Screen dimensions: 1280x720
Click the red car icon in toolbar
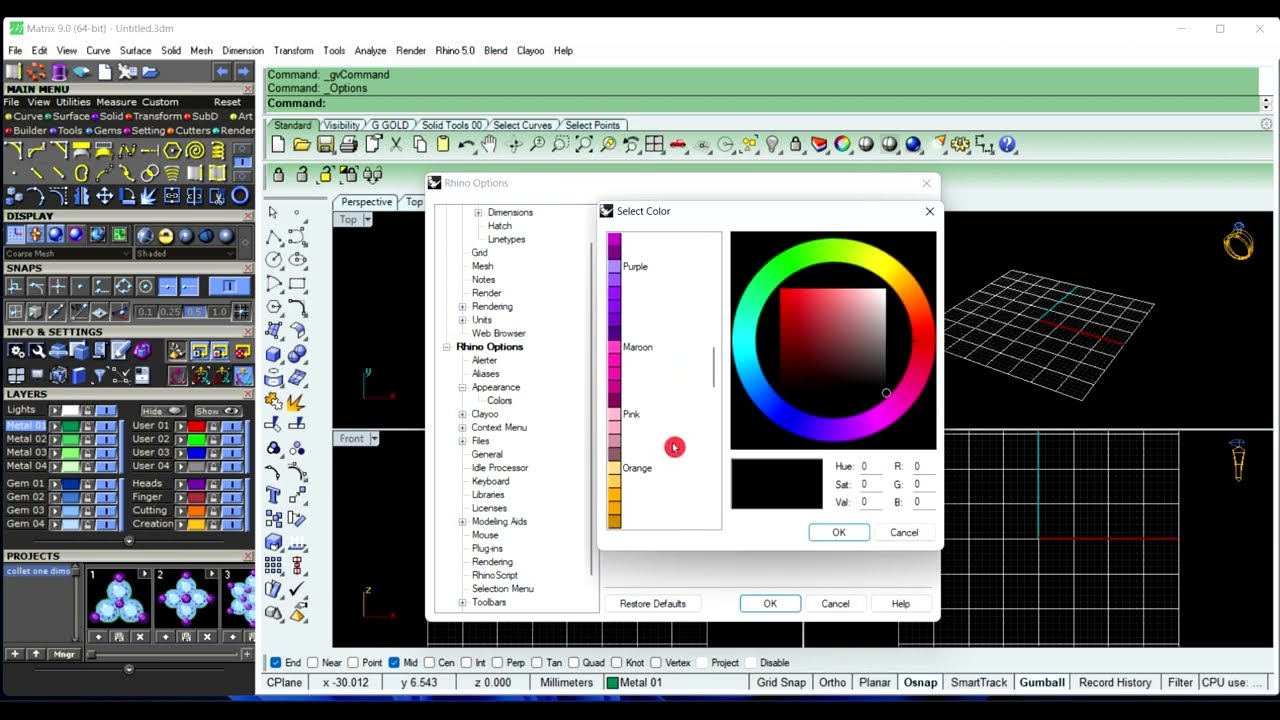[678, 145]
